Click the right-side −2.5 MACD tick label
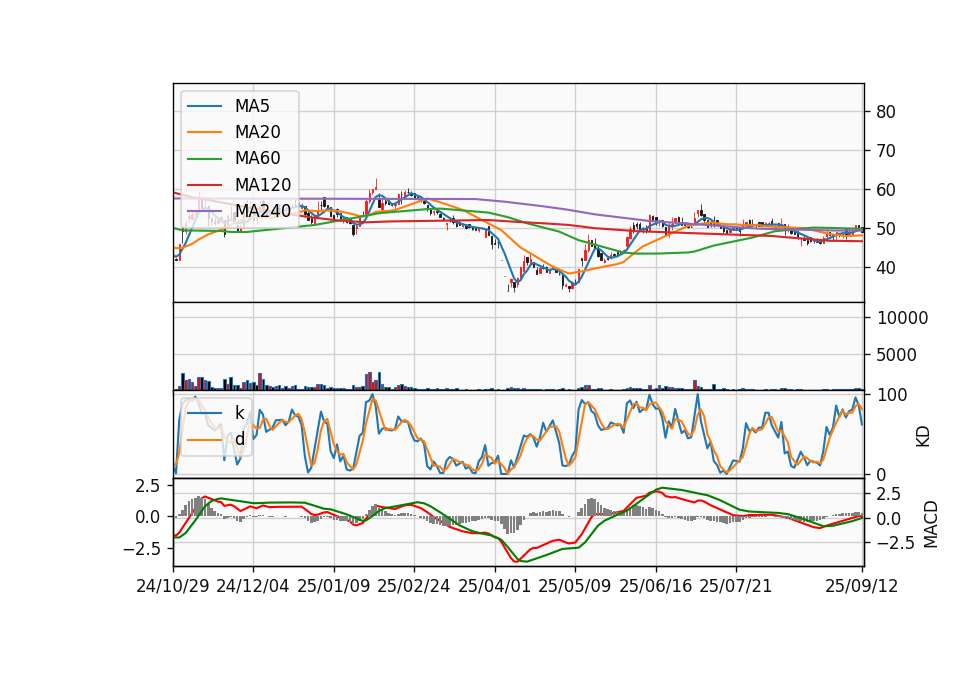The width and height of the screenshot is (960, 690). click(895, 543)
